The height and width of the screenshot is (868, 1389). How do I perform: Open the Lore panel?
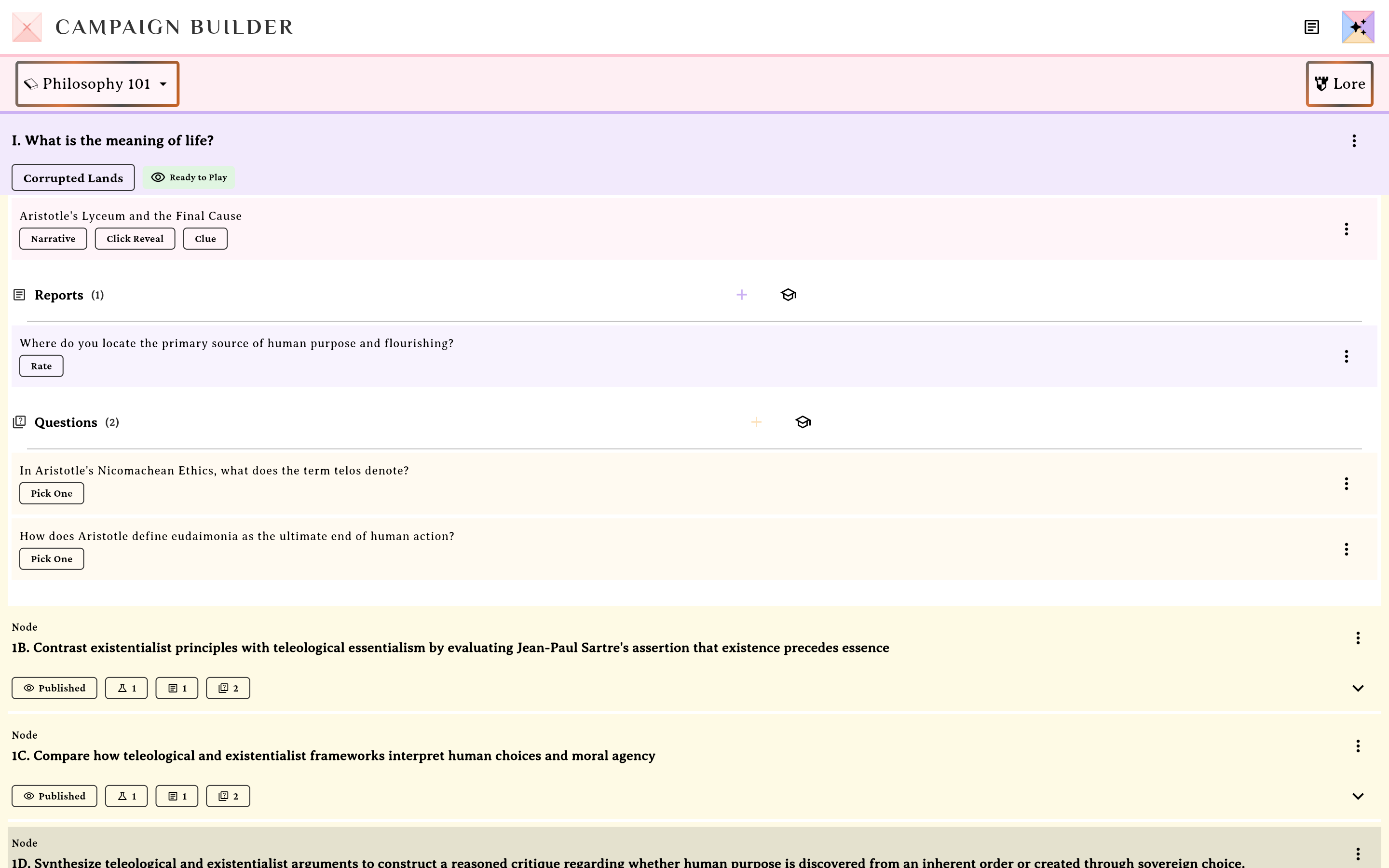[x=1340, y=84]
